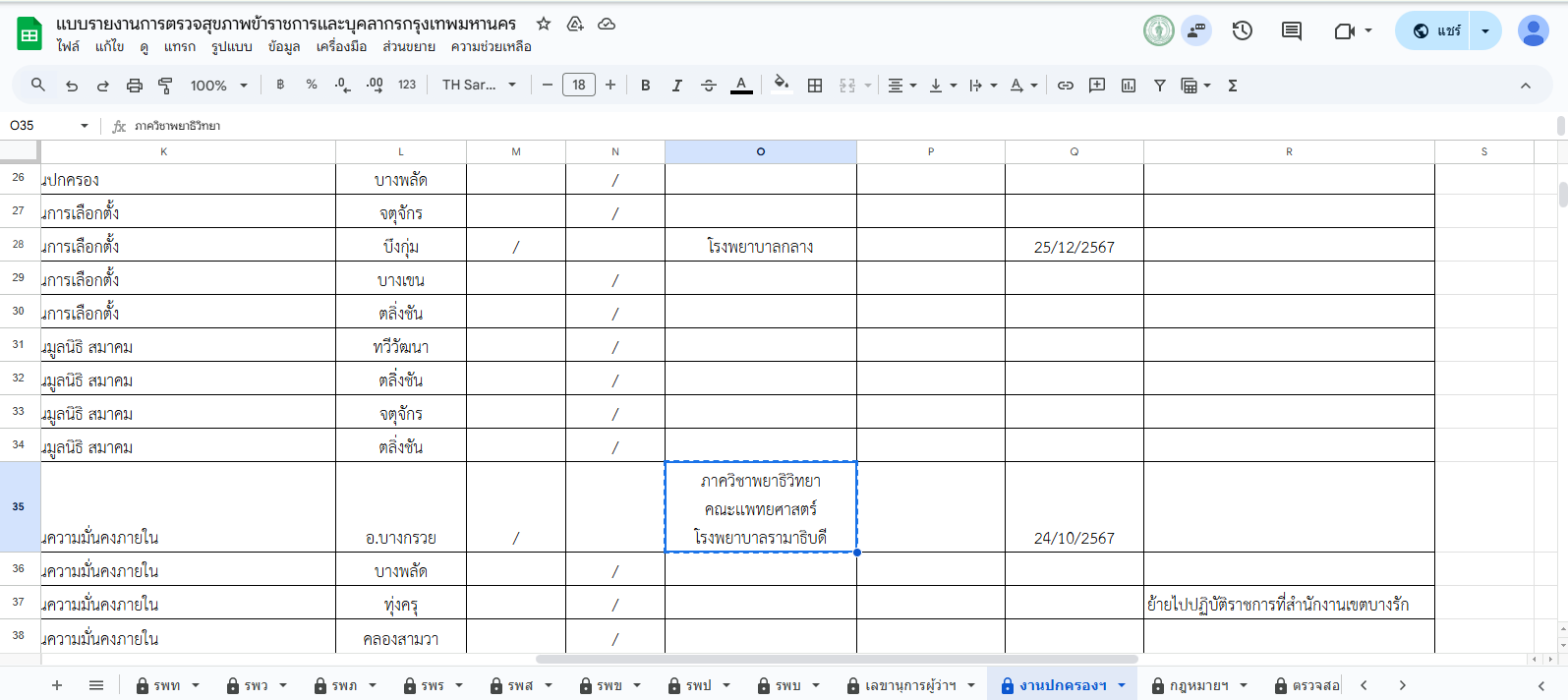
Task: Open the 100% zoom dropdown
Action: (218, 86)
